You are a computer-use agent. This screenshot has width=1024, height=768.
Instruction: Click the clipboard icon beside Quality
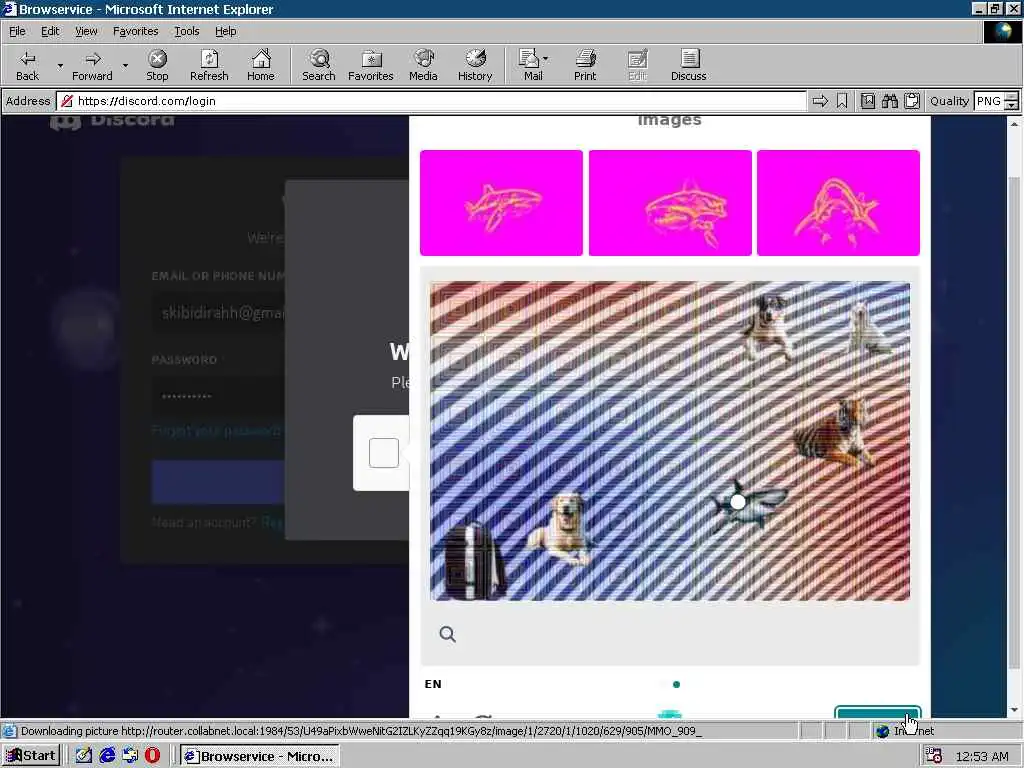click(x=912, y=101)
